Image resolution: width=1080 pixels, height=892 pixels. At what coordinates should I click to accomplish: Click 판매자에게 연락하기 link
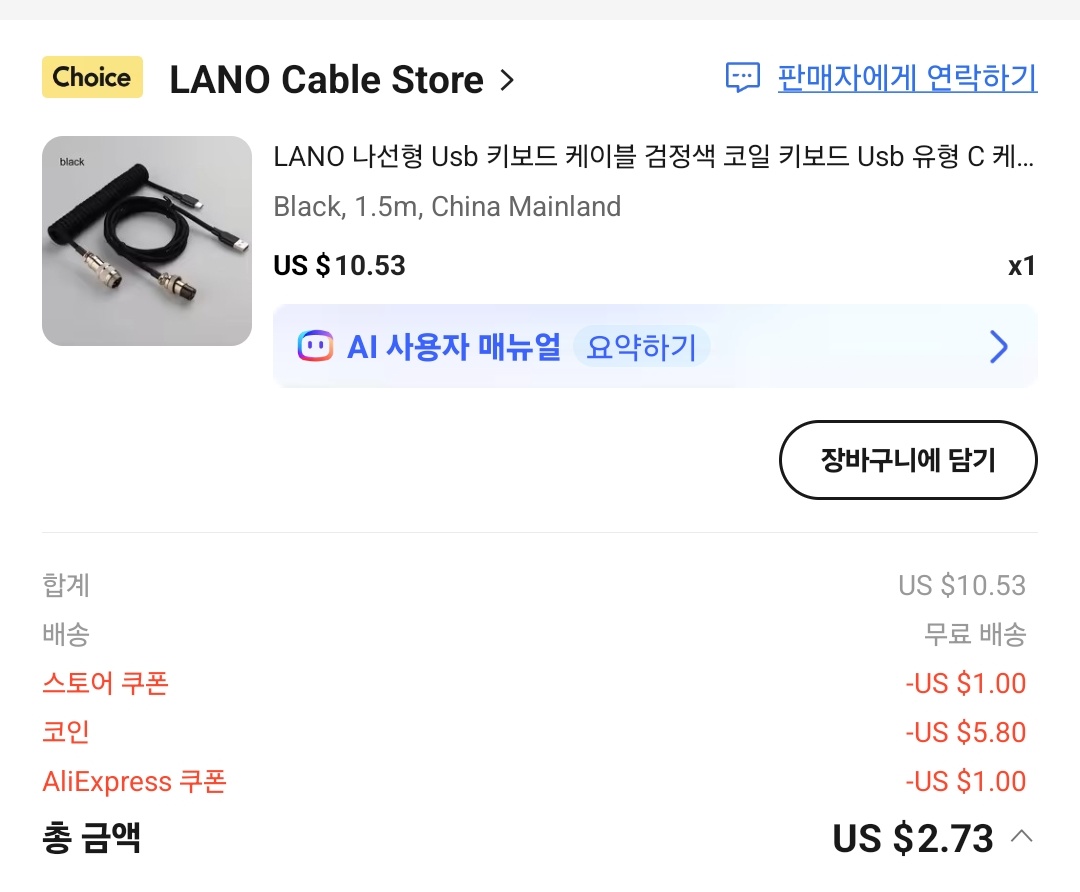pos(907,78)
